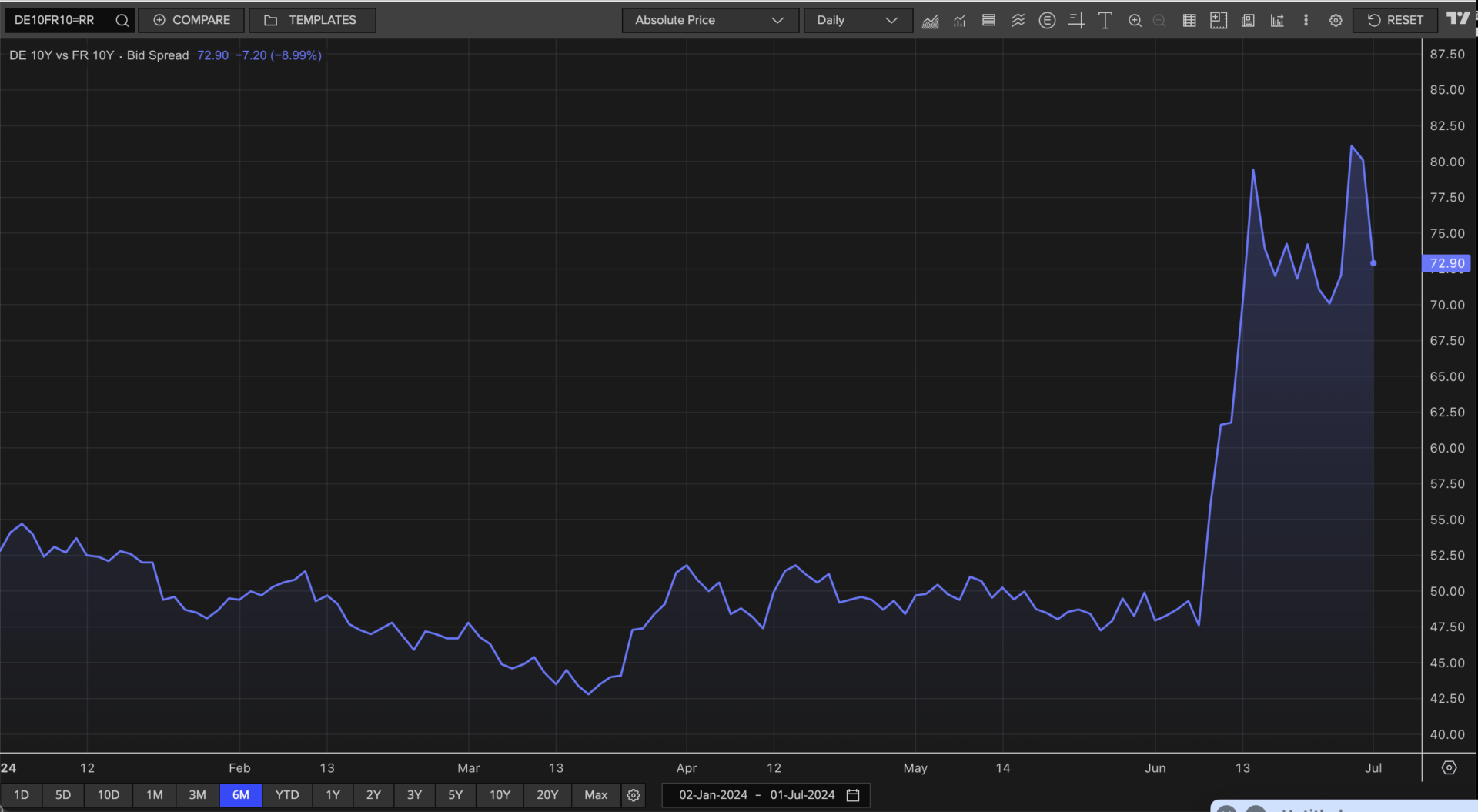This screenshot has height=812, width=1478.
Task: Click the symbol search magnifier icon
Action: point(122,21)
